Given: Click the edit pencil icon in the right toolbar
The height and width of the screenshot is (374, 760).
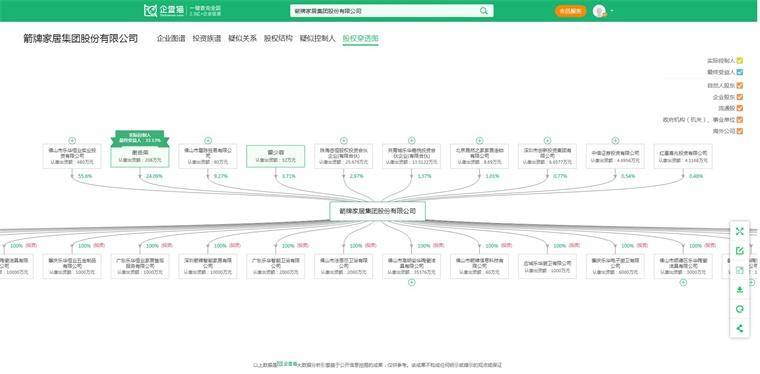Looking at the screenshot, I should pos(740,251).
